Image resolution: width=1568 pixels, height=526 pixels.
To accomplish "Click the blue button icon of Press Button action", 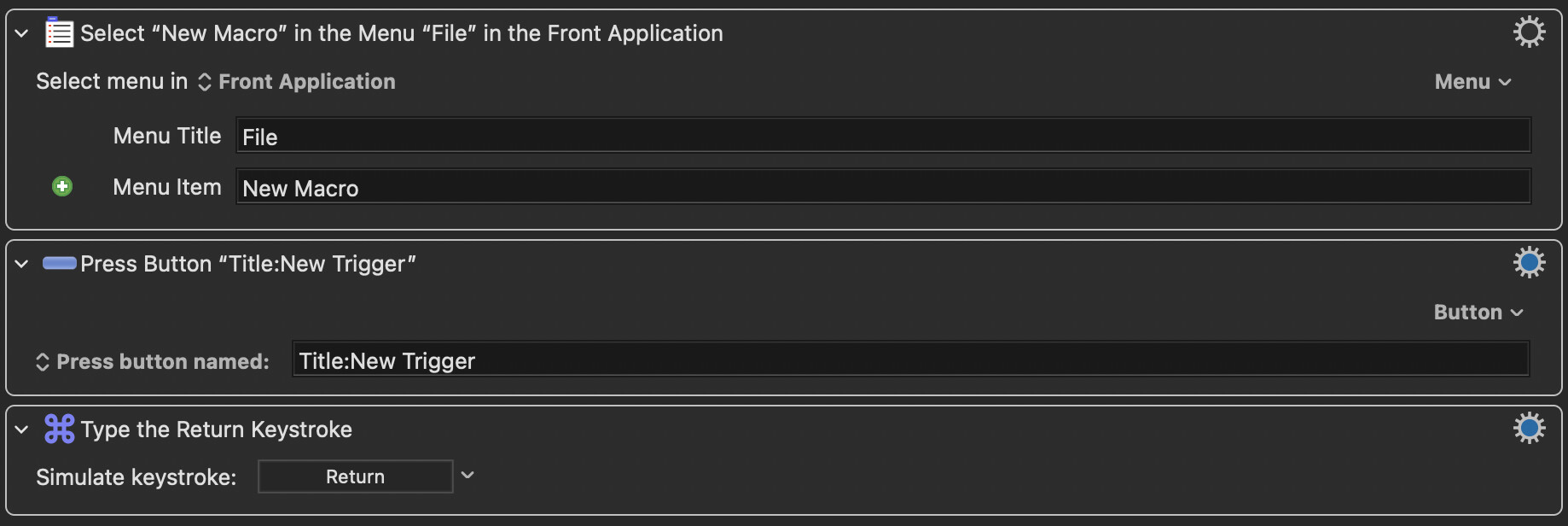I will pos(59,263).
